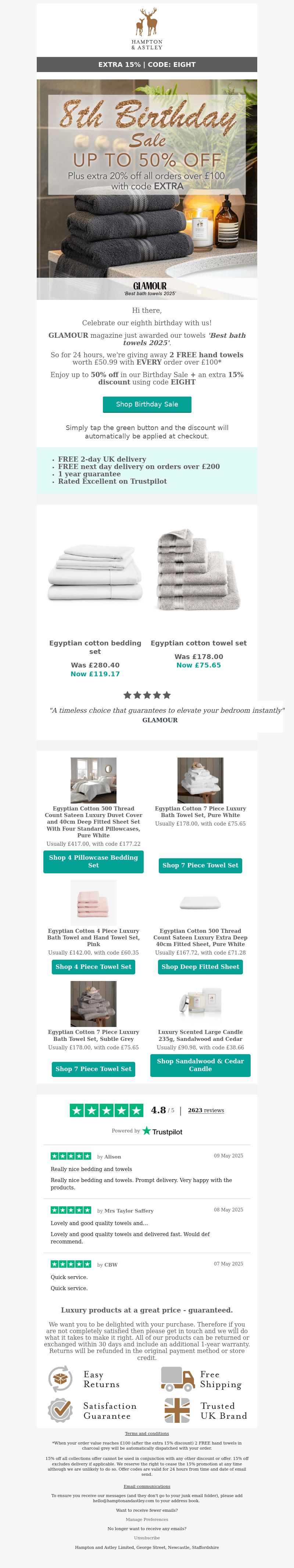This screenshot has height=1568, width=294.
Task: Click the Trustpilot logo
Action: tap(162, 1131)
